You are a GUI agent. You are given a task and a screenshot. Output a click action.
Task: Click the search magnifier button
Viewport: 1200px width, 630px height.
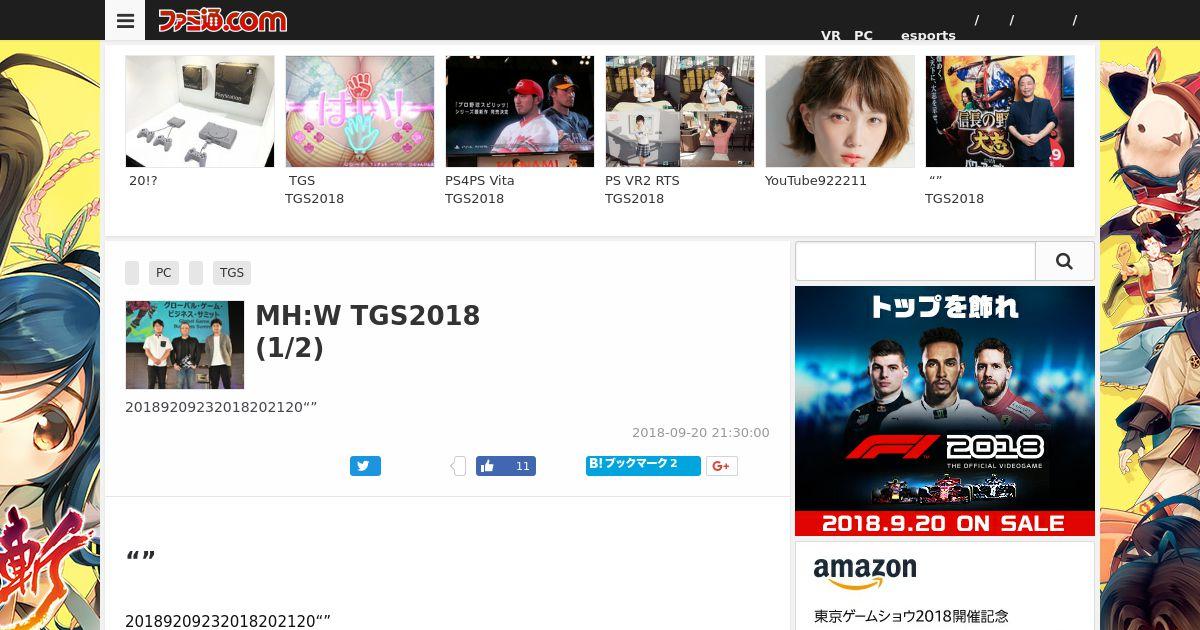pos(1064,261)
